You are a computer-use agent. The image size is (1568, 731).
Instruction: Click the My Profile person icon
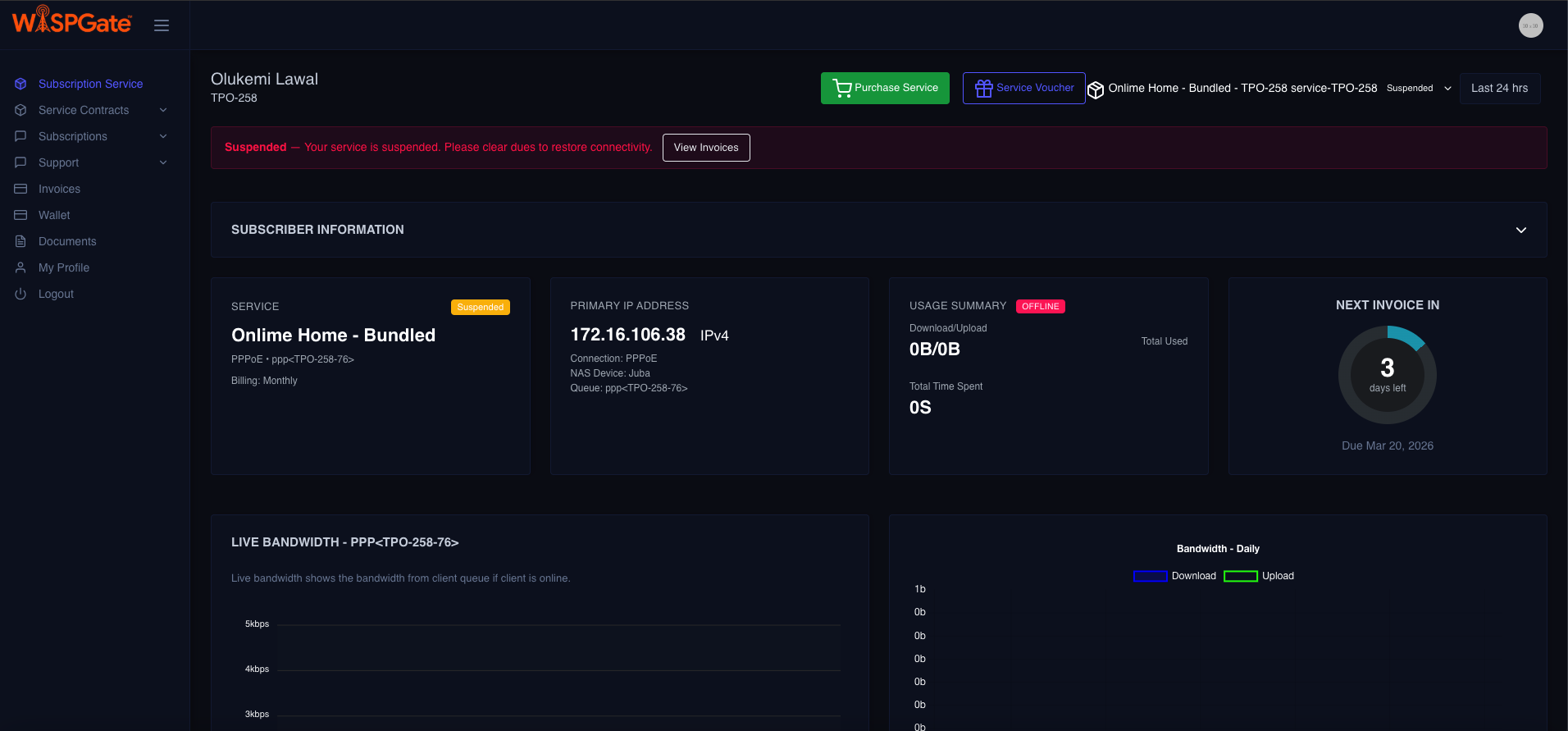coord(21,267)
